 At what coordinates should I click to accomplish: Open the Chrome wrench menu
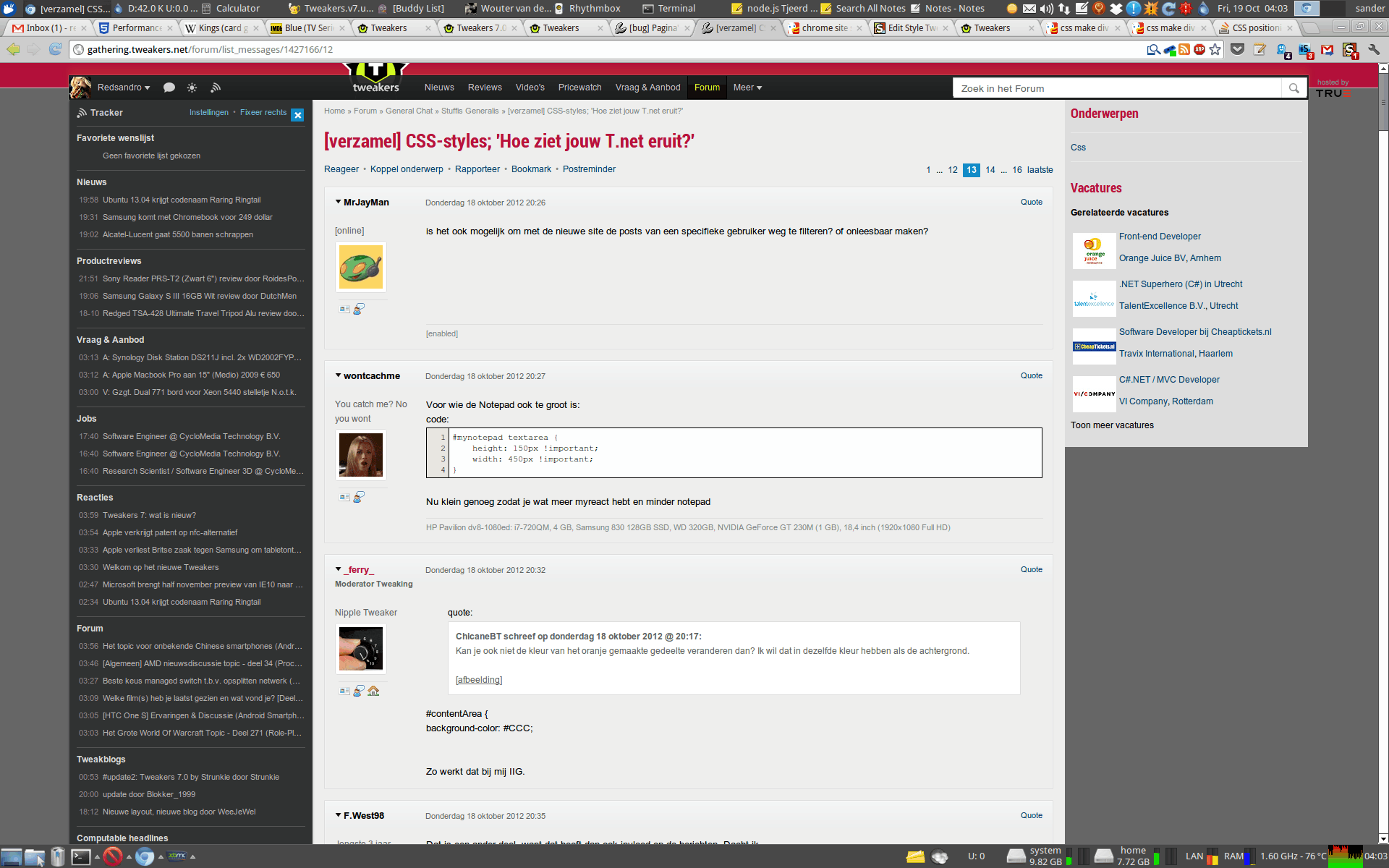point(1374,49)
